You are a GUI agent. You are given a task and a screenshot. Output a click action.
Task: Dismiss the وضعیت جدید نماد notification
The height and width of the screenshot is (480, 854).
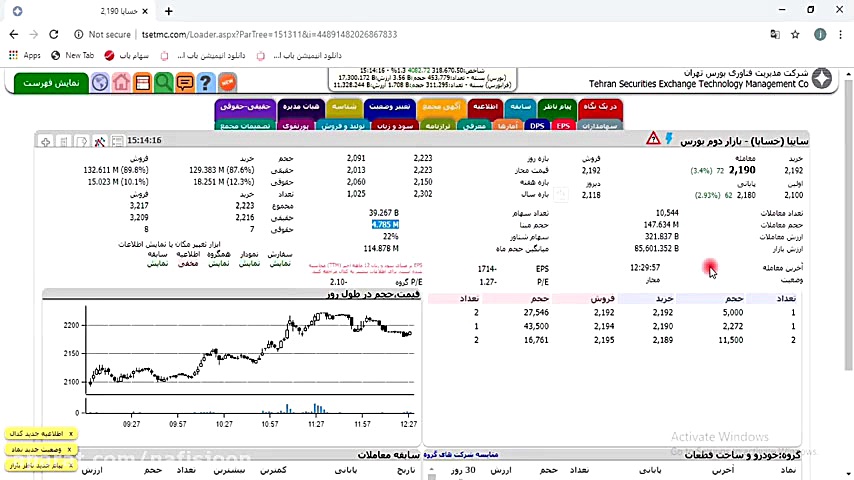pos(69,449)
